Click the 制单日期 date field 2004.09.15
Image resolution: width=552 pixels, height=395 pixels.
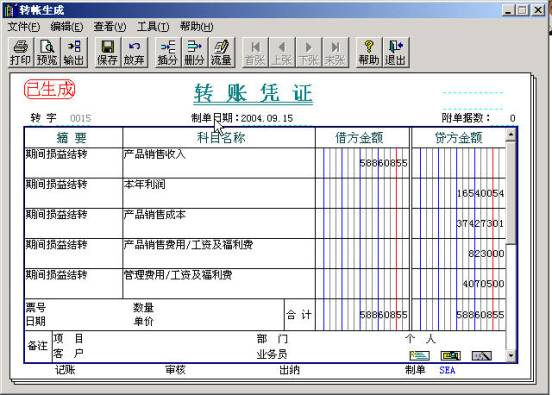pyautogui.click(x=267, y=118)
